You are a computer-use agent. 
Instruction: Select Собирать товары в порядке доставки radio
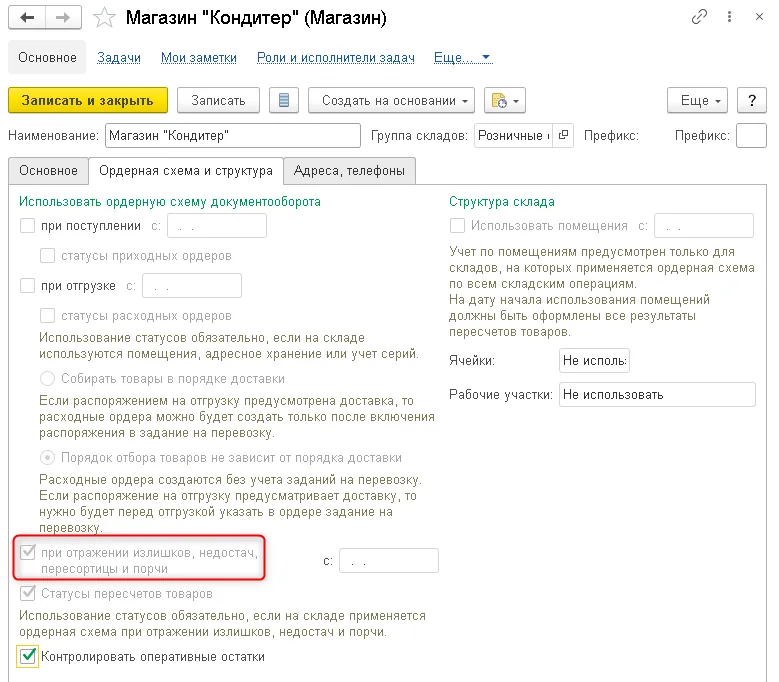click(47, 379)
